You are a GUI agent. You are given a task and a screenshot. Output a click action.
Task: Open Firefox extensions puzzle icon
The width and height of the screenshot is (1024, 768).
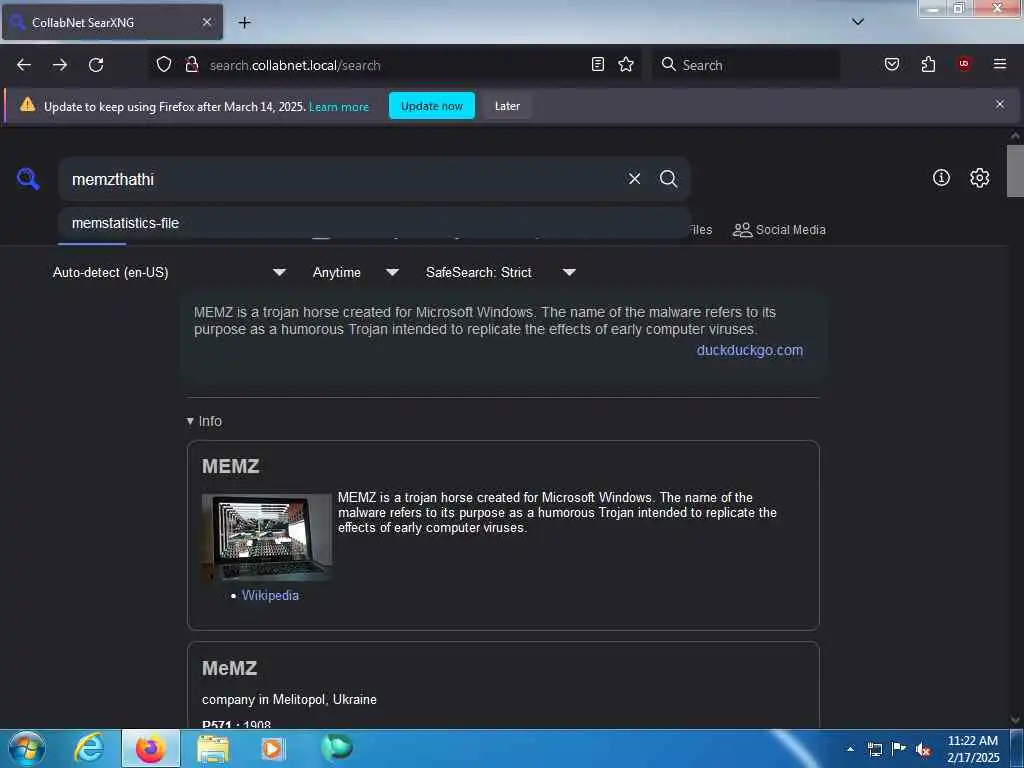click(928, 64)
